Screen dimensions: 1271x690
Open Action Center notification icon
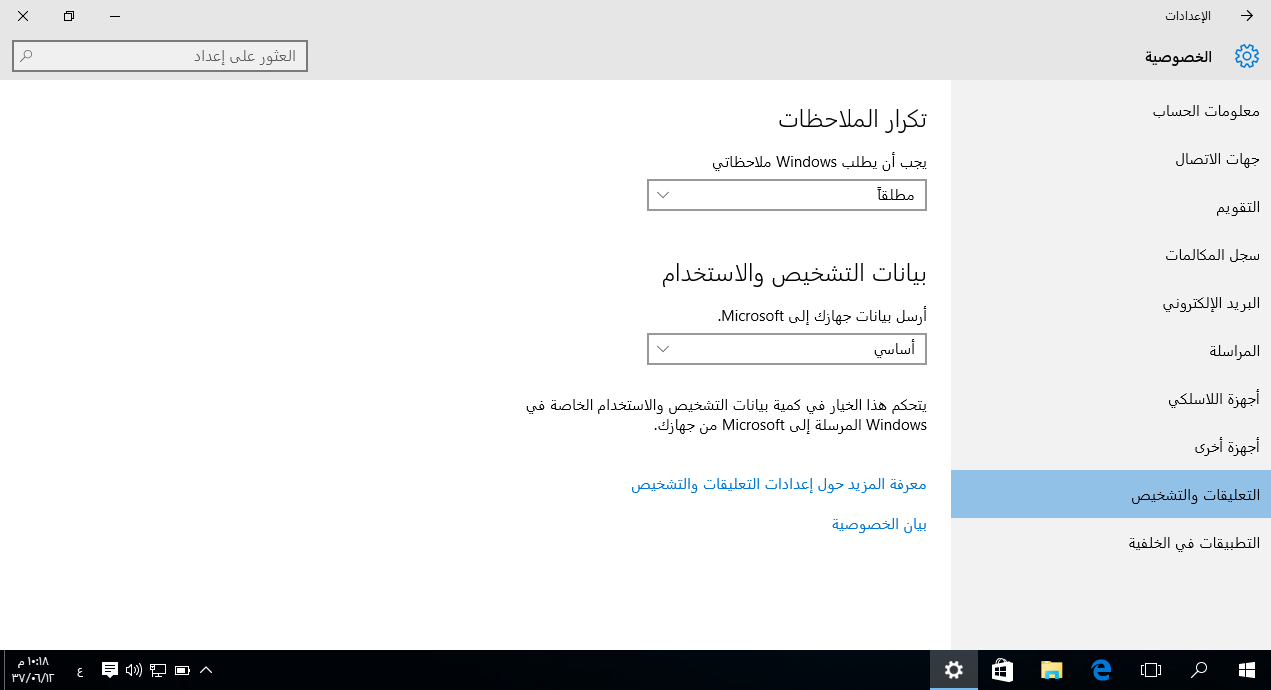110,669
